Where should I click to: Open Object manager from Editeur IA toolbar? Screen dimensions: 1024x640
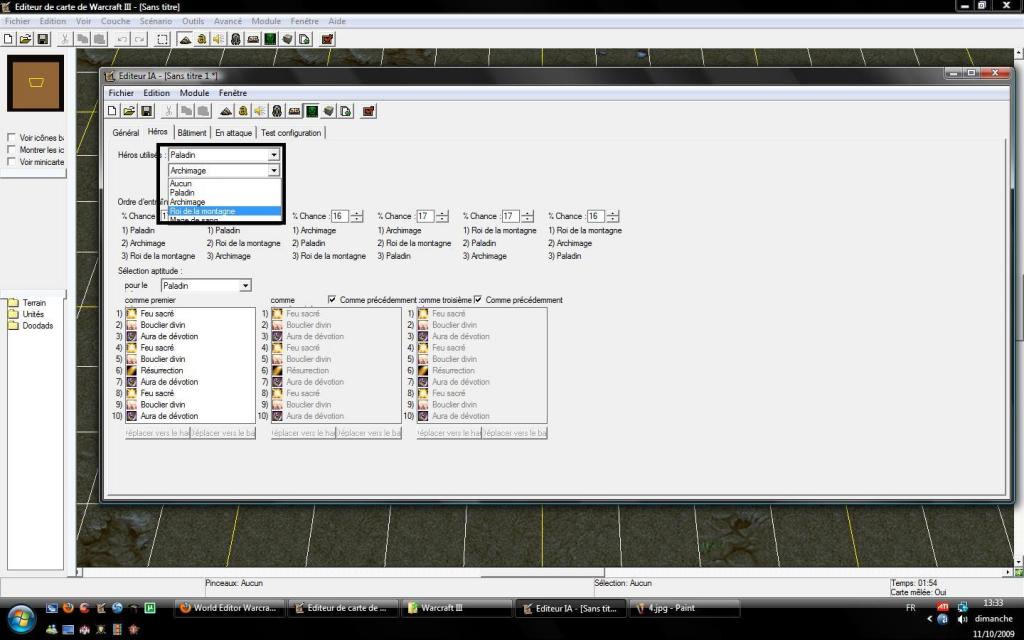[328, 111]
